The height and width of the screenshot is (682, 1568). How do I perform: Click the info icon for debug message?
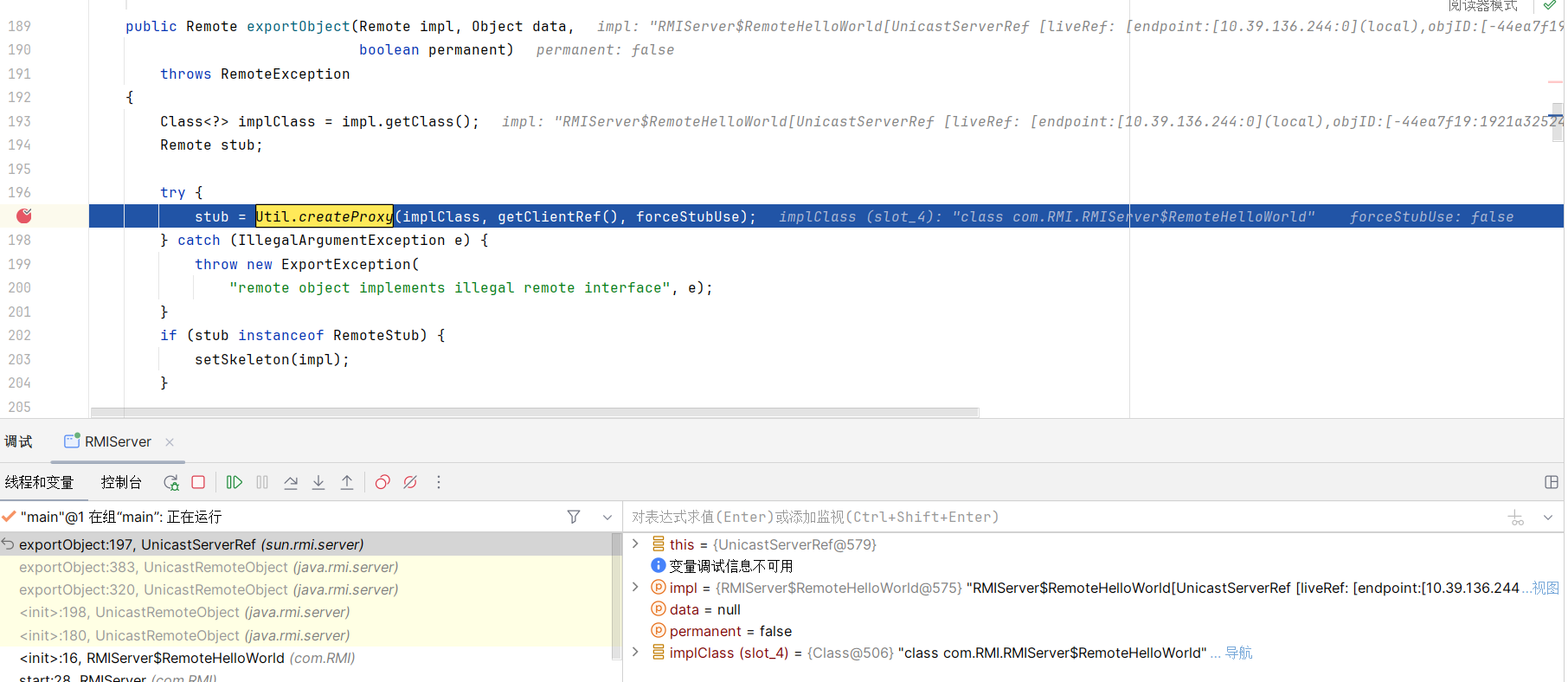659,565
